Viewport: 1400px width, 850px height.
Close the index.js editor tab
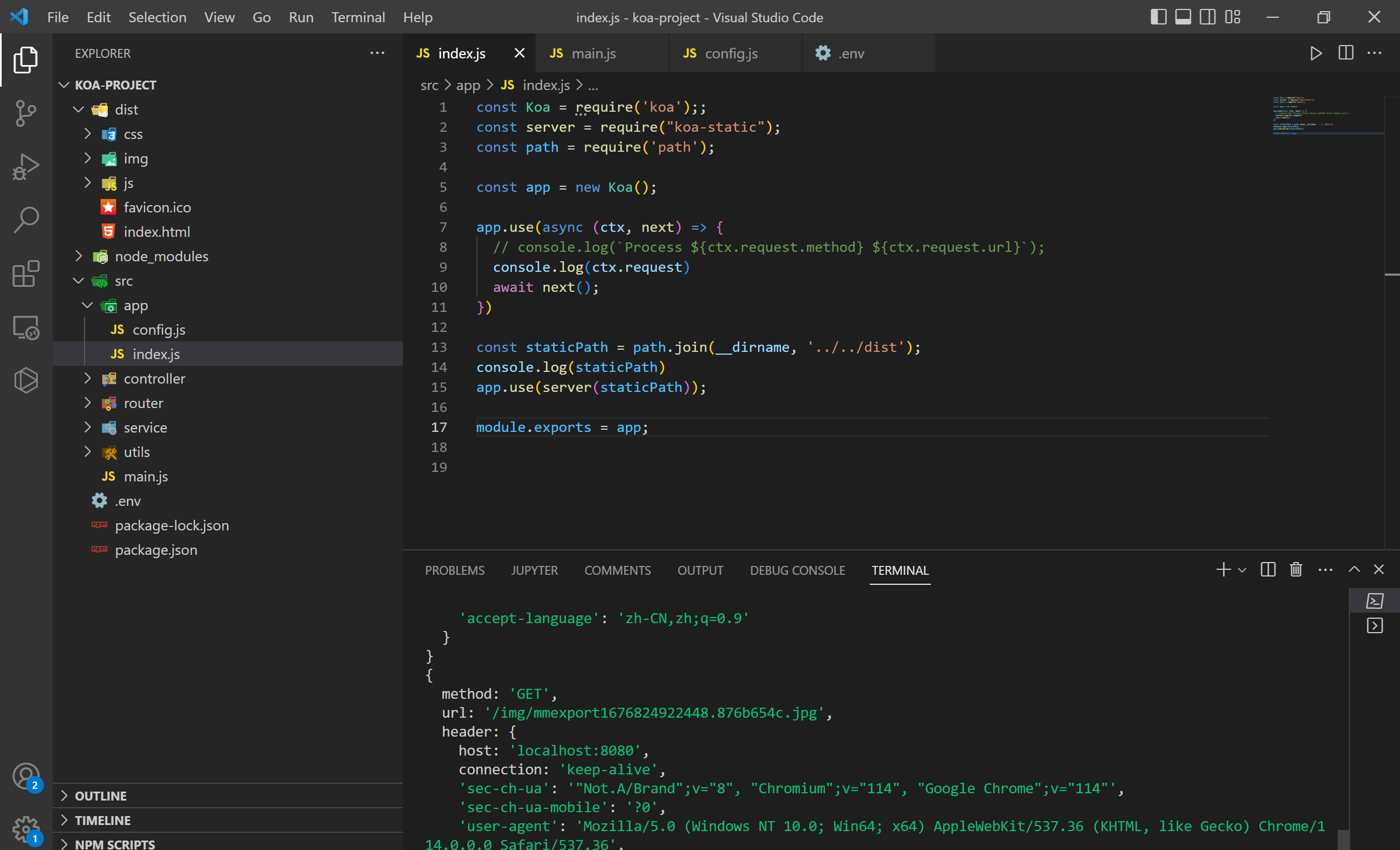tap(519, 53)
